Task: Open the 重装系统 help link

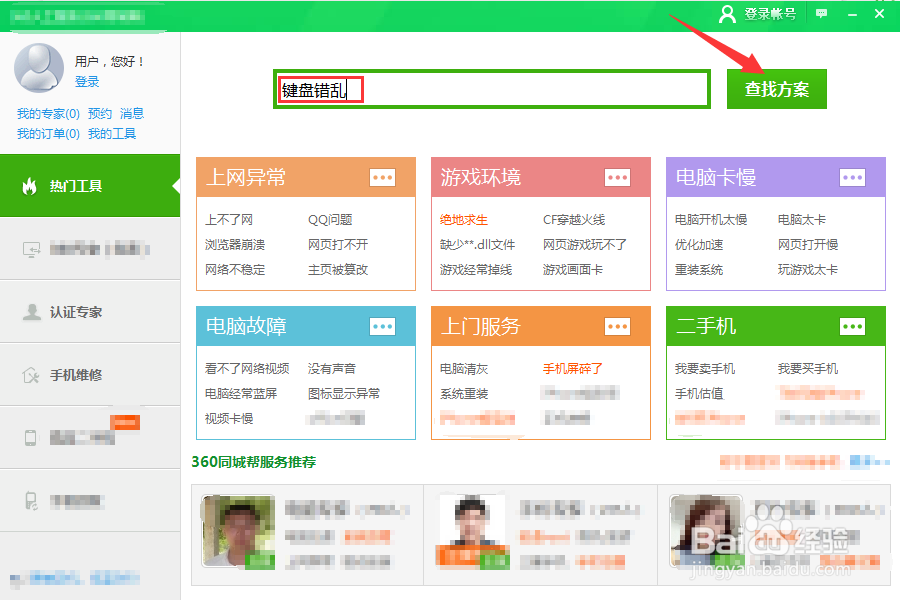Action: (x=700, y=268)
